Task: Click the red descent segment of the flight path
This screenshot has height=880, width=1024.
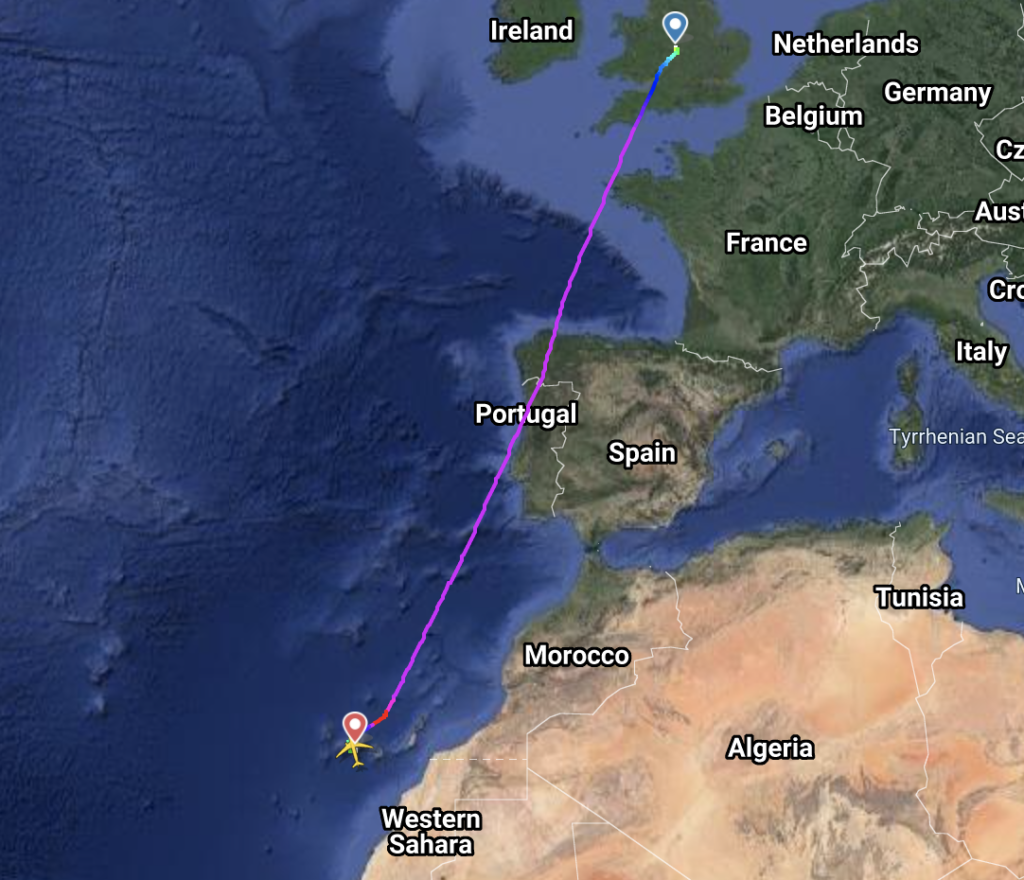Action: coord(380,719)
